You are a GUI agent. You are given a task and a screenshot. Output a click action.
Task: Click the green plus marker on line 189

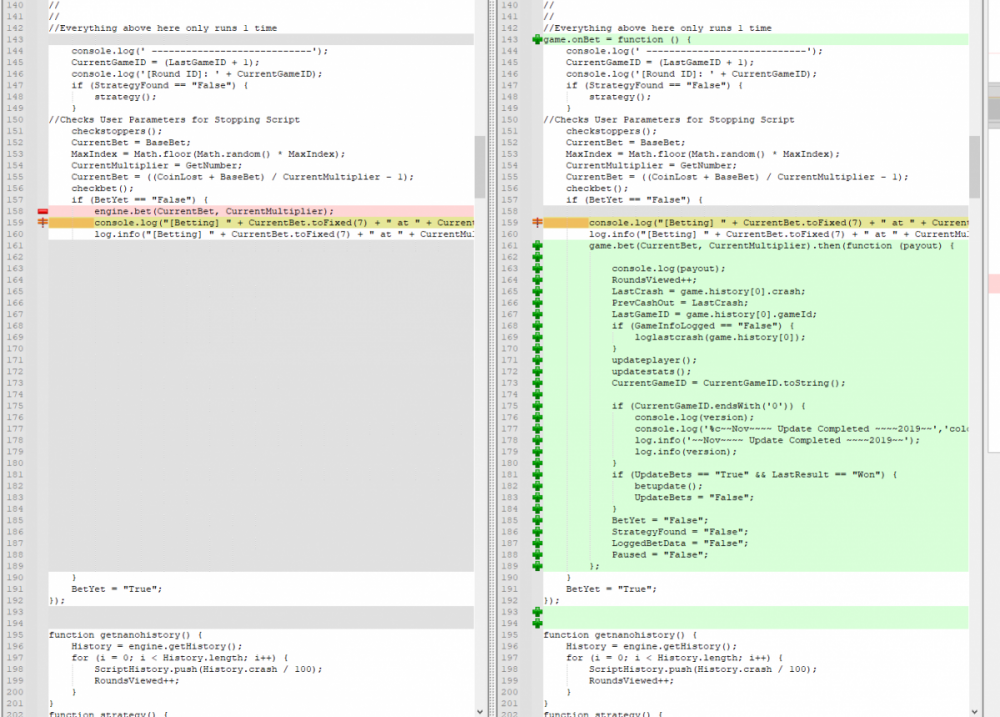pos(538,567)
